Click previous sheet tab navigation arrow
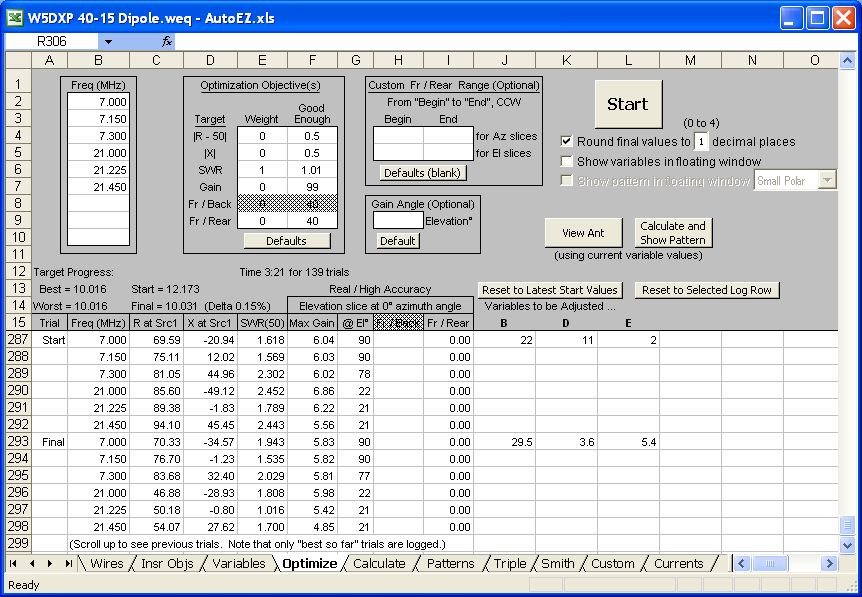 click(31, 564)
